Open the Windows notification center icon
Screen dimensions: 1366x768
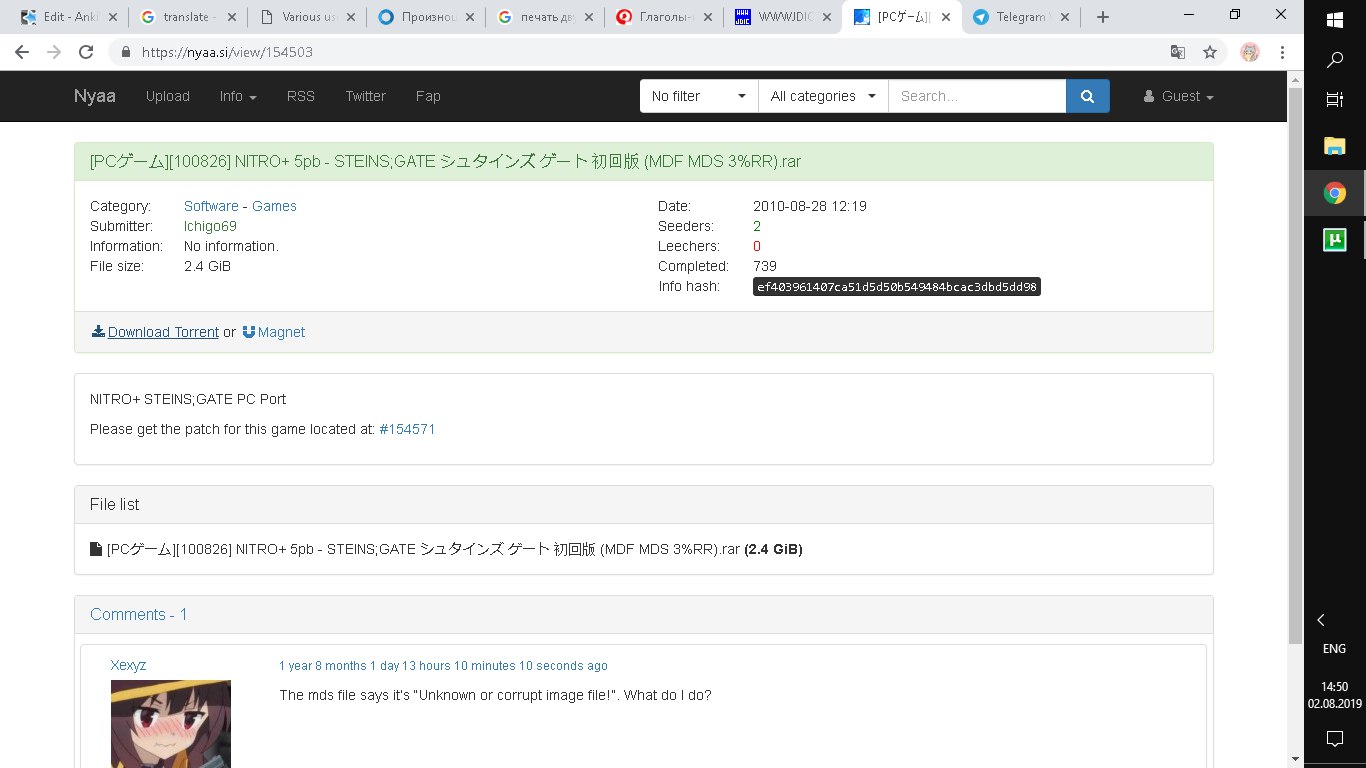1334,739
